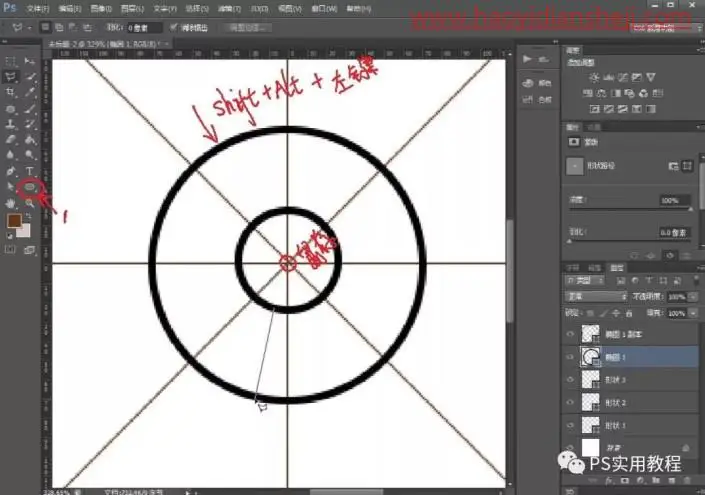Open the 文件(F) menu

[38, 9]
